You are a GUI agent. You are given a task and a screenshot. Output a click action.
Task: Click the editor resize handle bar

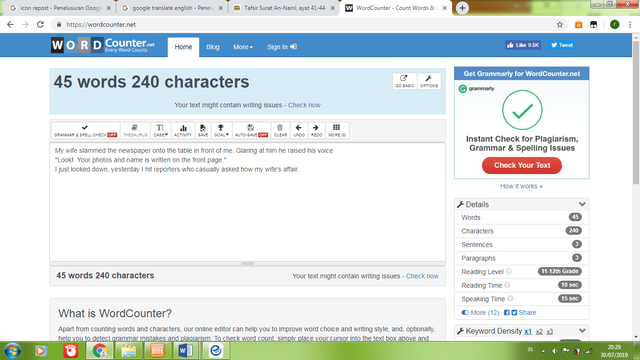click(247, 264)
